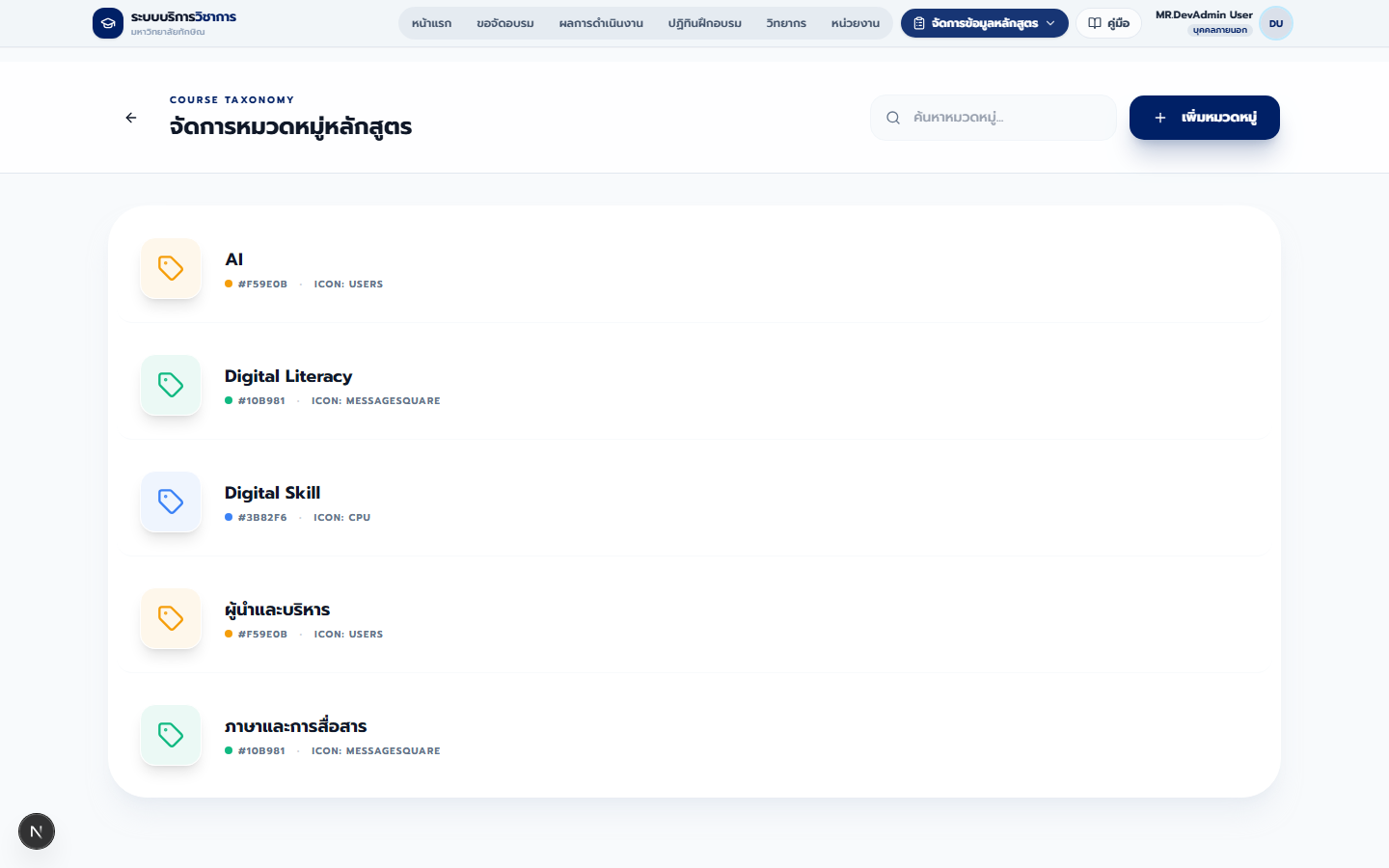Select the Digital Literacy category title
1389x868 pixels.
coord(288,376)
